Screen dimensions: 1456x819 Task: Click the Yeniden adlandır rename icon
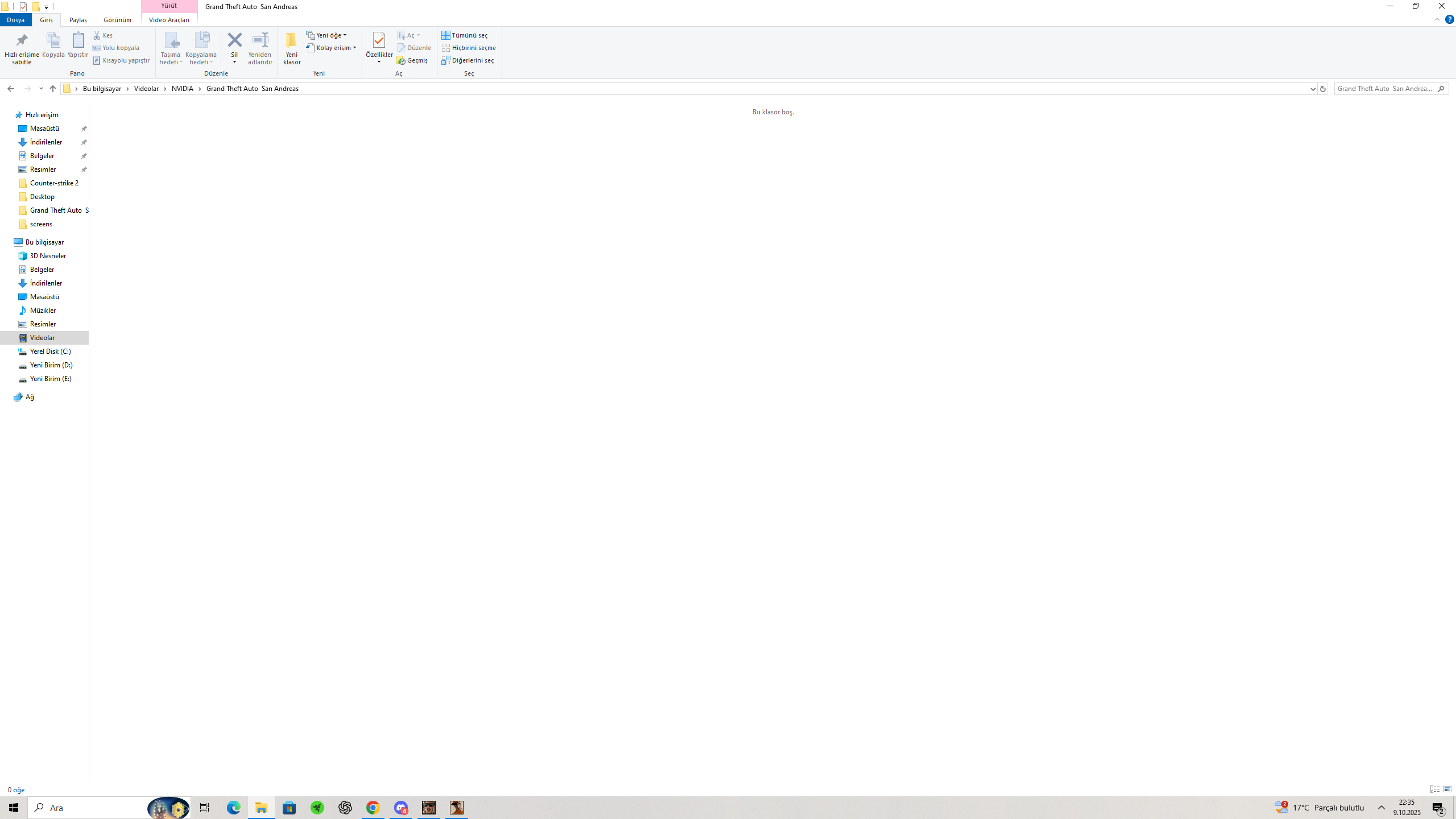coord(260,48)
